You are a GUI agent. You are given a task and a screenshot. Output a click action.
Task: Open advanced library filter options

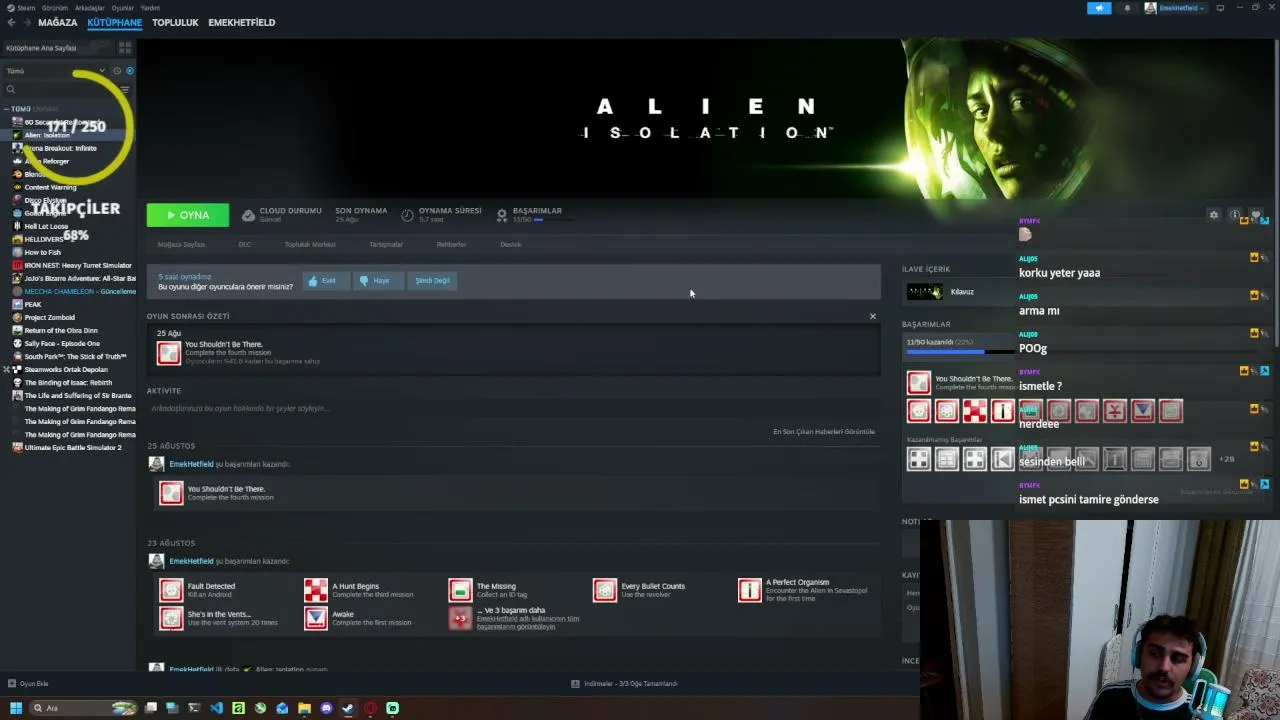(x=125, y=90)
